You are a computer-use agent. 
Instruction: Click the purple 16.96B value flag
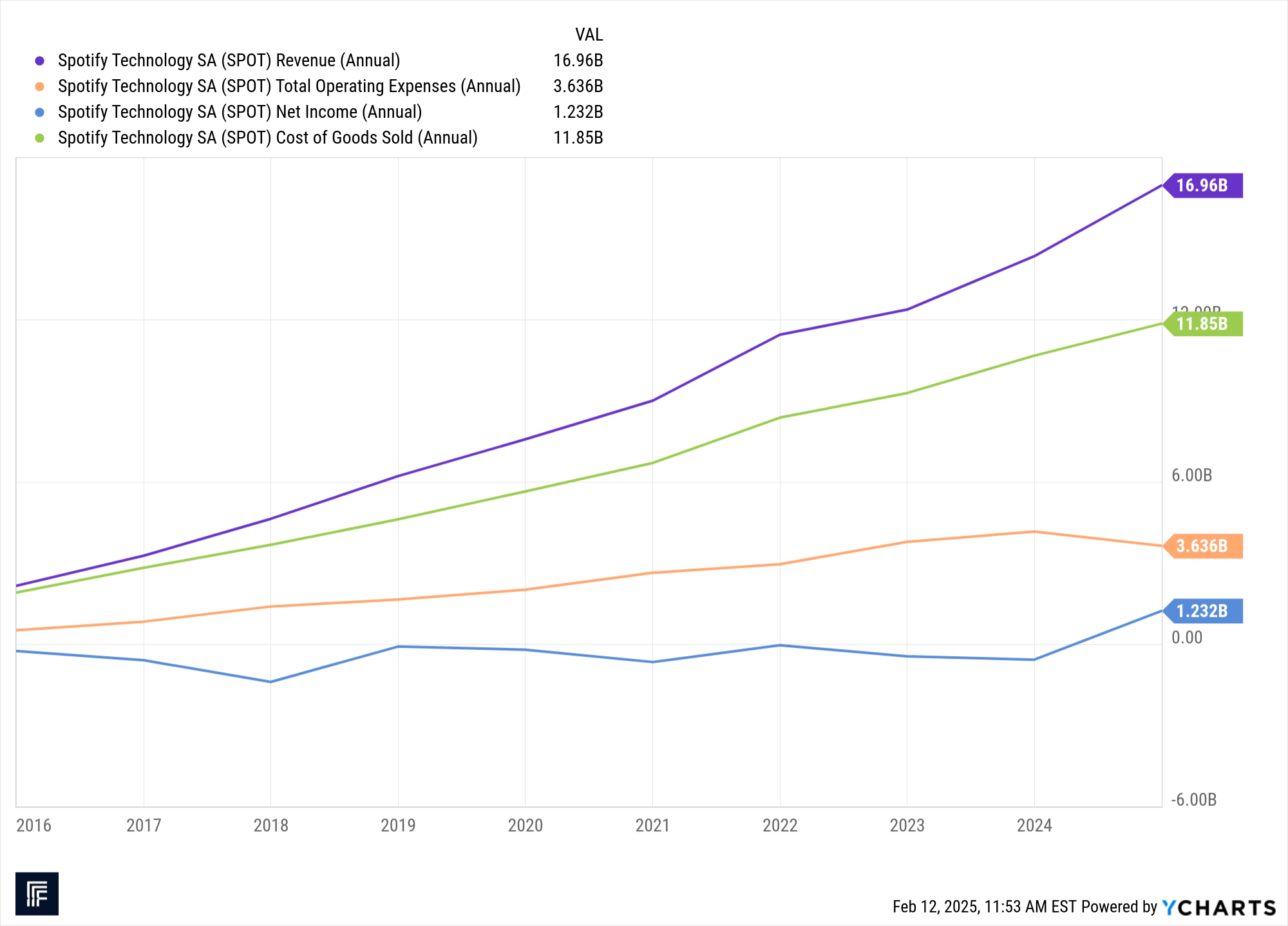(1203, 185)
